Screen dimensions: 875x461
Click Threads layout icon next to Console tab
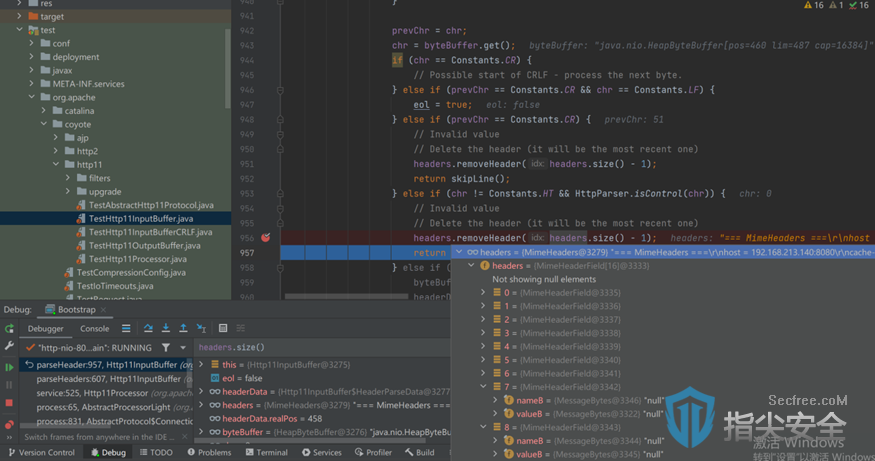pyautogui.click(x=126, y=329)
